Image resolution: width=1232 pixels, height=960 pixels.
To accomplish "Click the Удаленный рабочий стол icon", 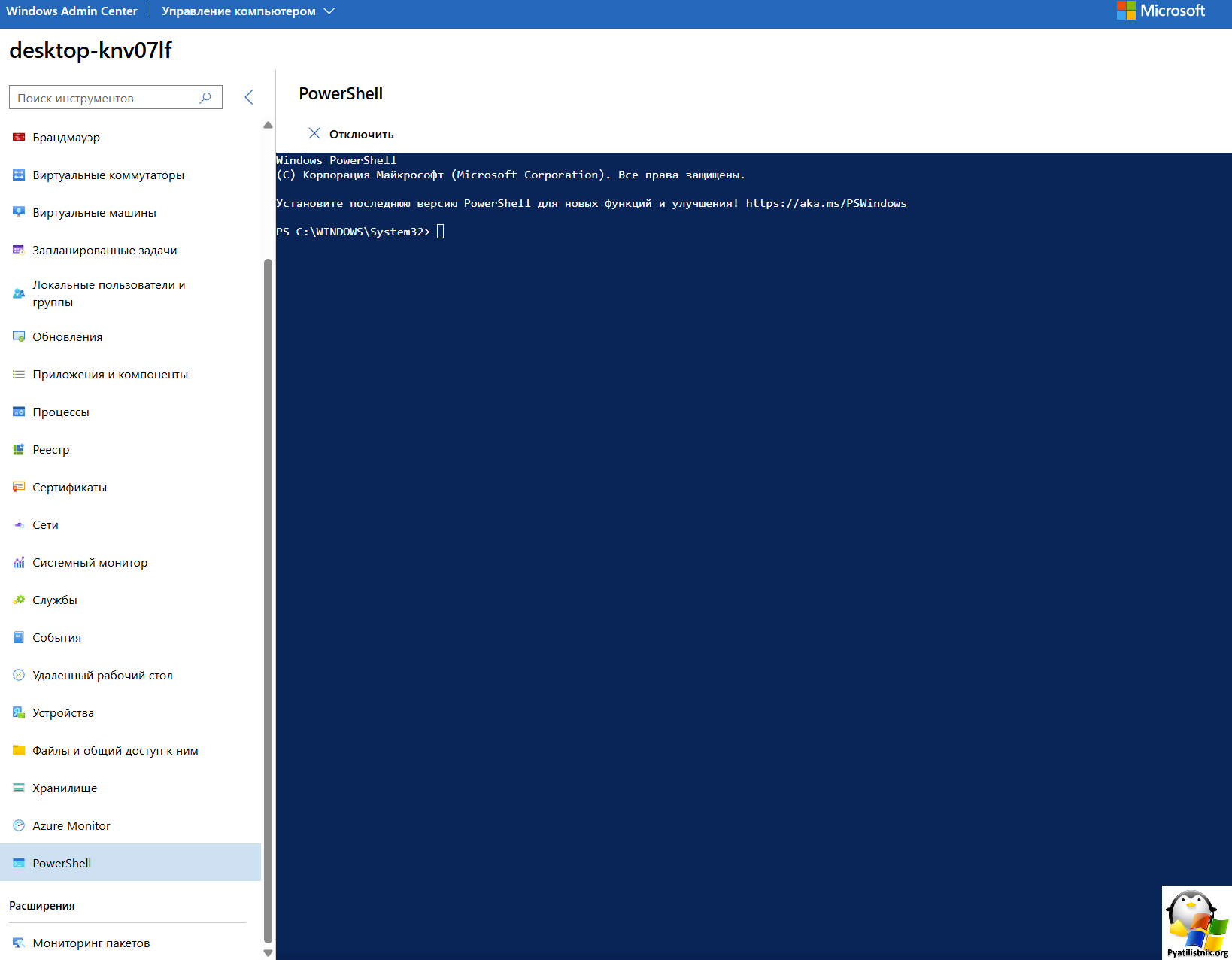I will [19, 675].
